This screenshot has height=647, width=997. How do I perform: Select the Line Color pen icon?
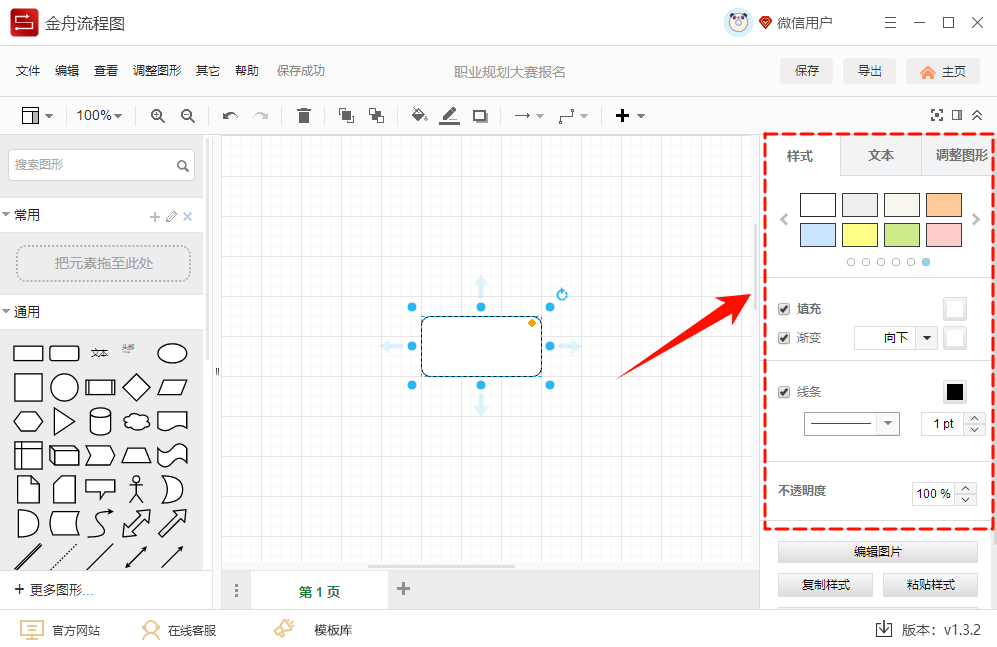[449, 115]
